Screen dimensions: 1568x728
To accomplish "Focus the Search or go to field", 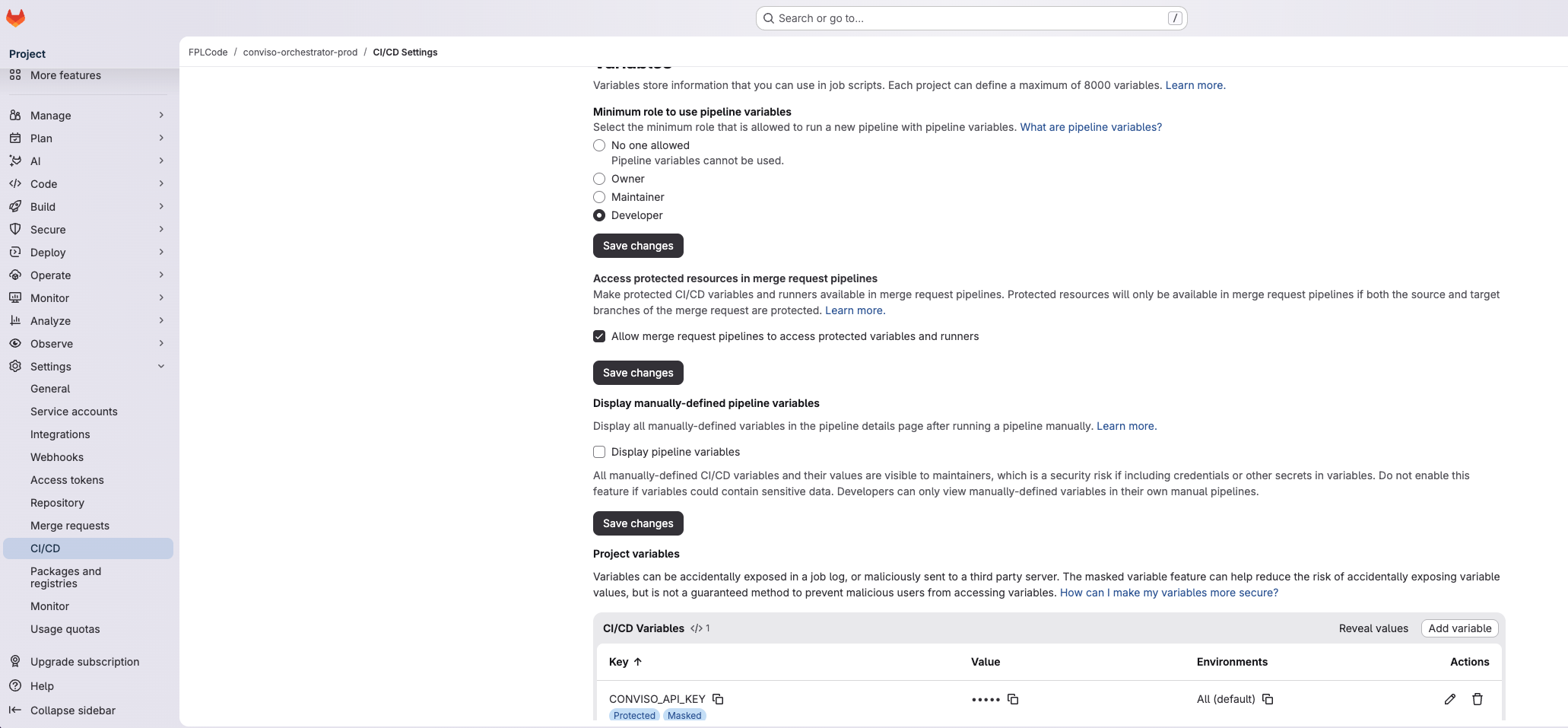I will pyautogui.click(x=972, y=18).
